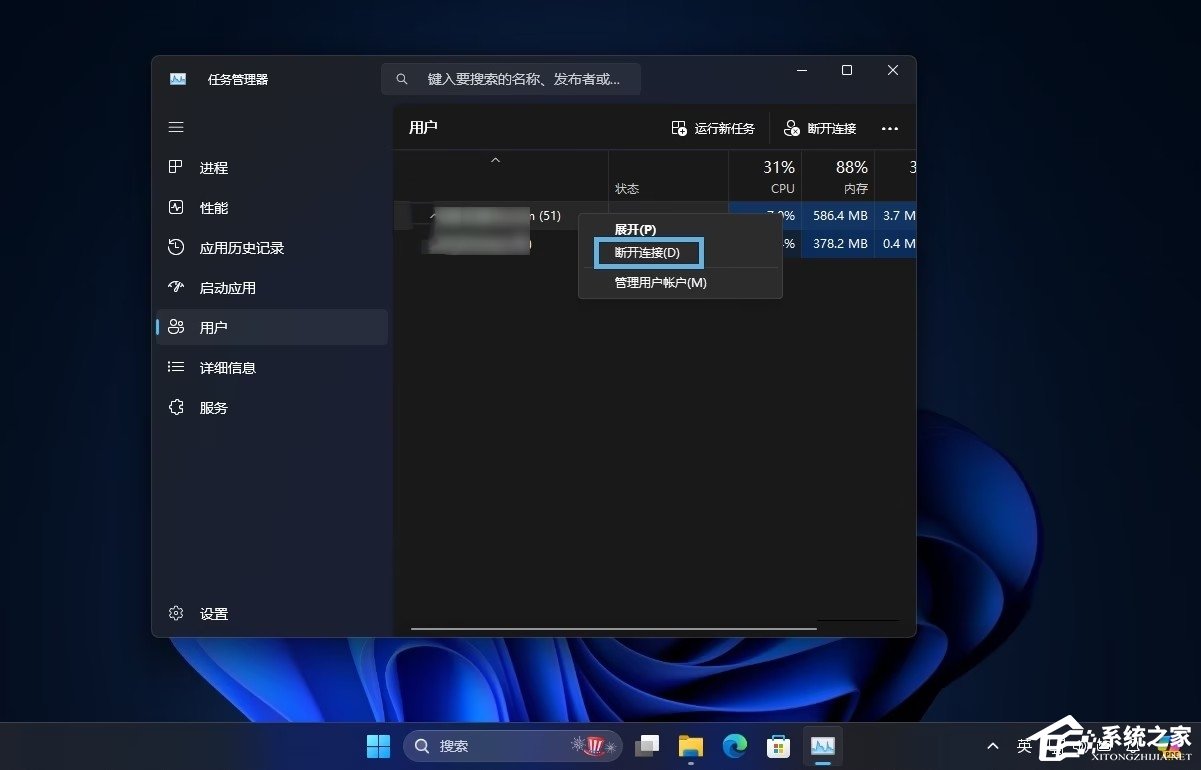Click the Run new task (运行新任务) button
Viewport: 1201px width, 770px height.
coord(713,129)
